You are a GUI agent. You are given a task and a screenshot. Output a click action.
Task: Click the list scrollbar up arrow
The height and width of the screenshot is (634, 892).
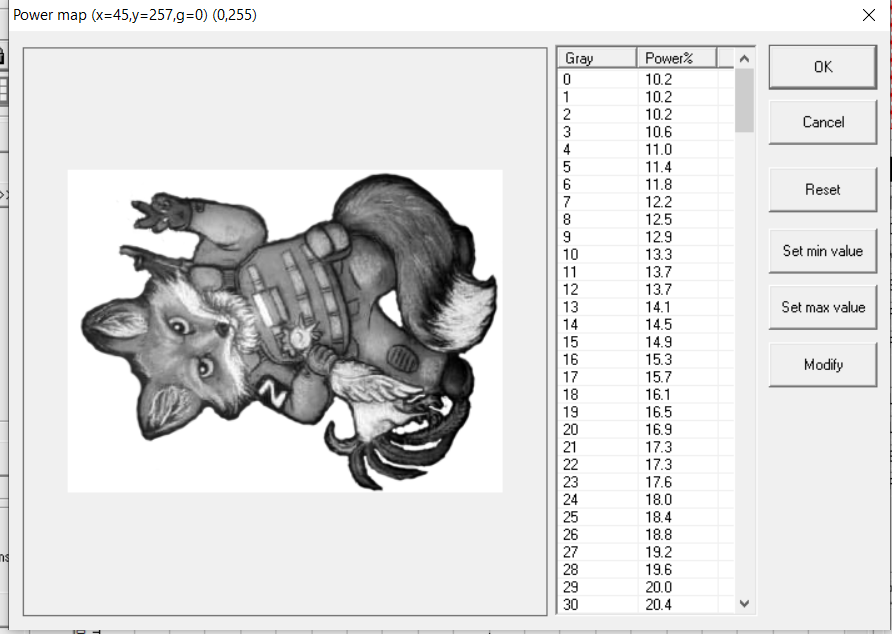click(x=744, y=58)
